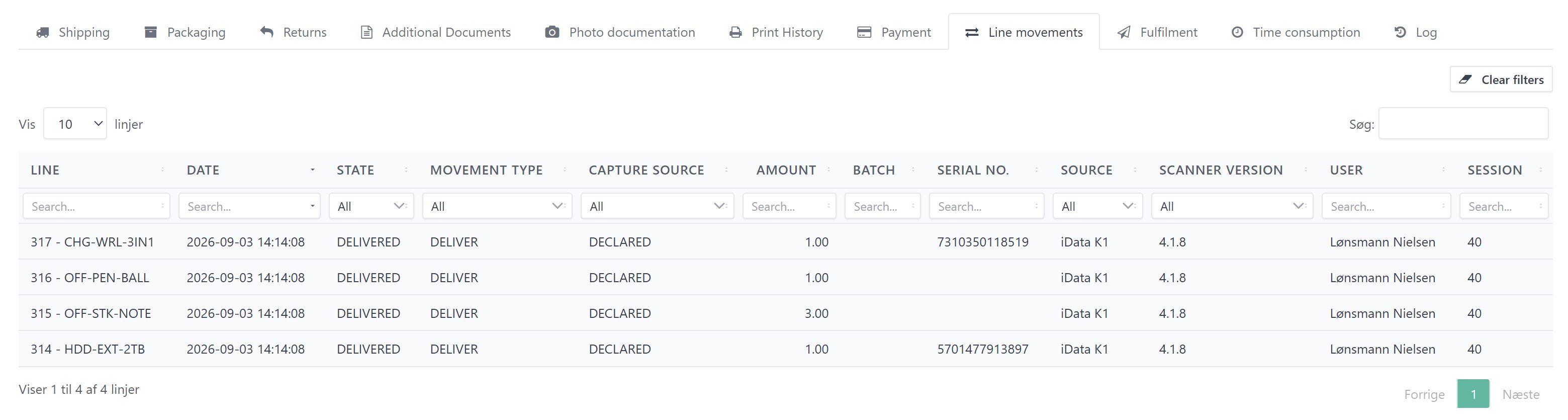Click the printer icon for Print History
The image size is (1568, 420).
tap(735, 32)
